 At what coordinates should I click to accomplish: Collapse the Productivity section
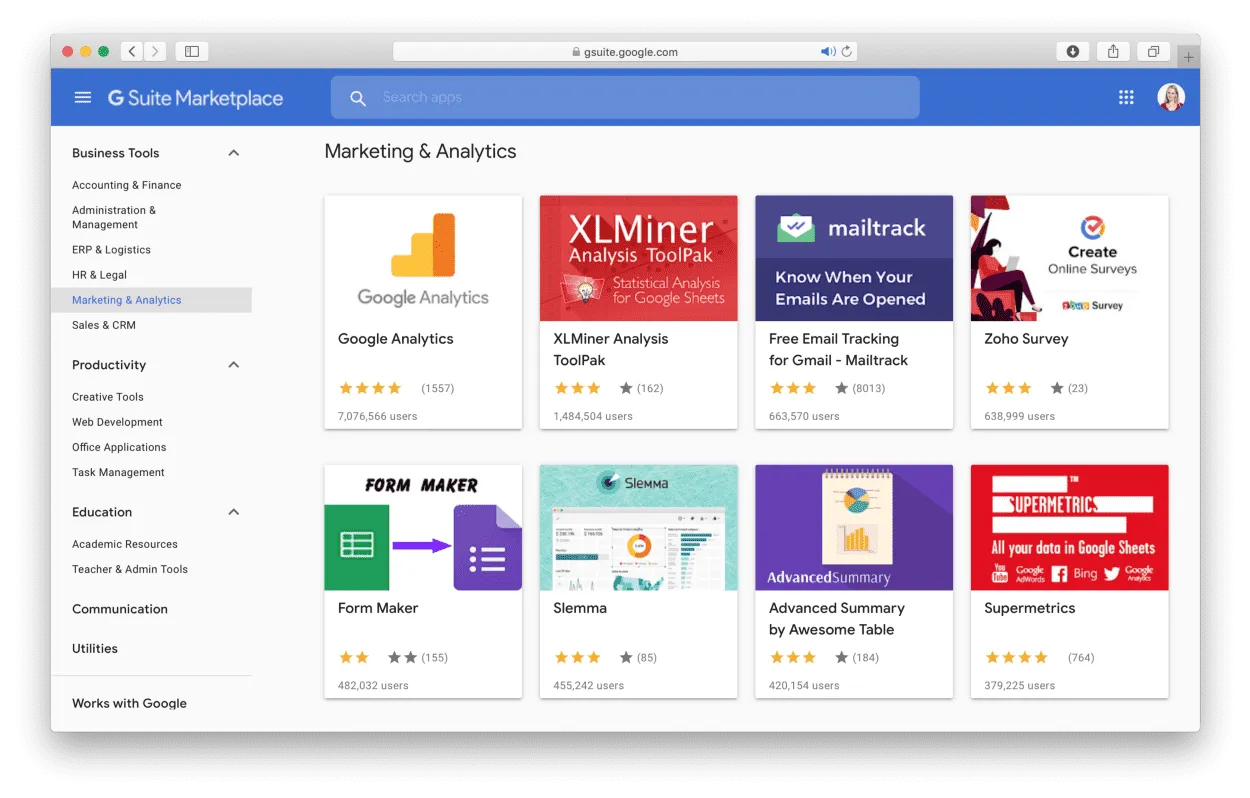pos(234,365)
